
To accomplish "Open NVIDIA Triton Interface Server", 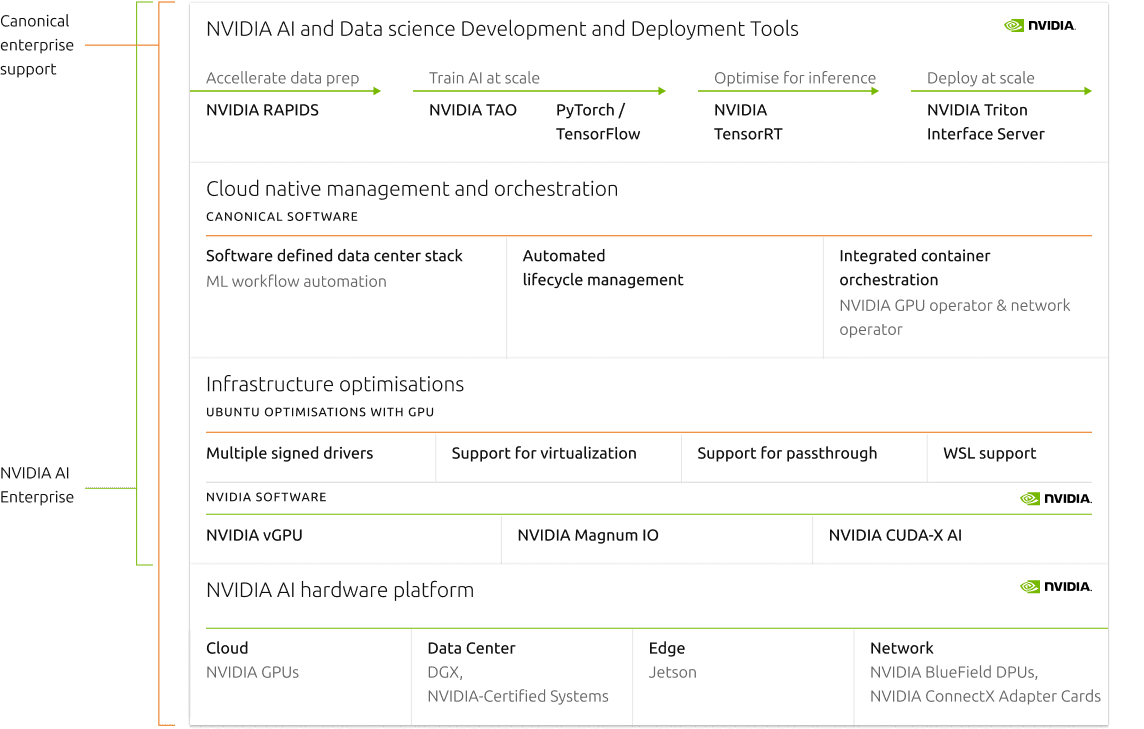I will 985,122.
